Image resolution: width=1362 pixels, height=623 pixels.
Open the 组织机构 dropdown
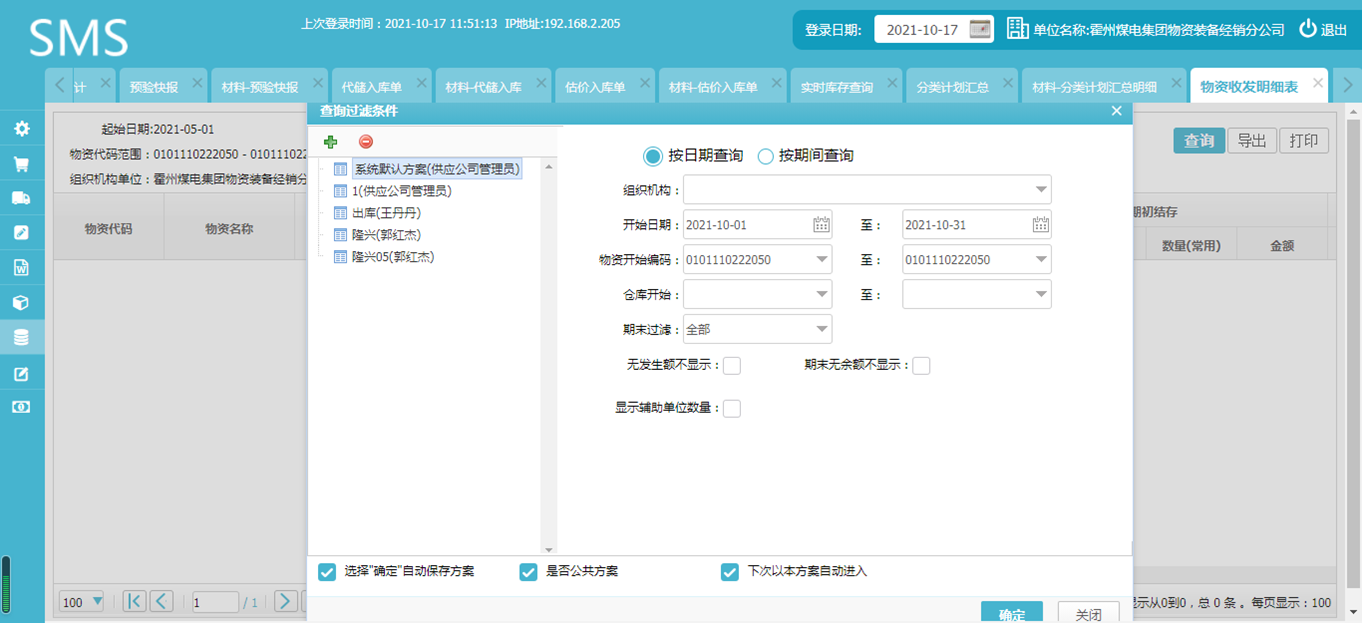pyautogui.click(x=1040, y=189)
